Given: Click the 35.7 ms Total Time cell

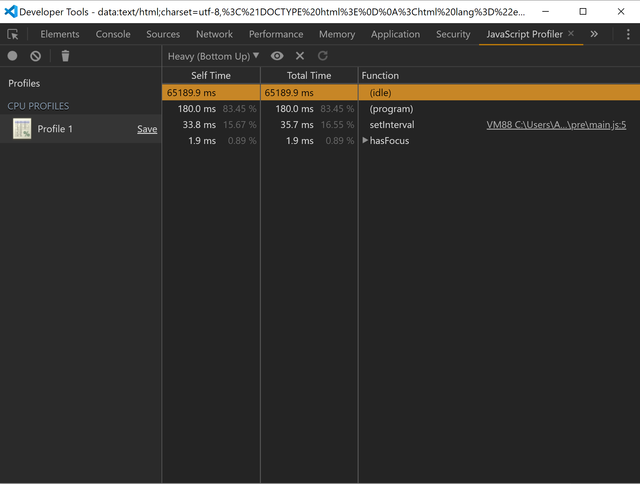Looking at the screenshot, I should (x=309, y=125).
